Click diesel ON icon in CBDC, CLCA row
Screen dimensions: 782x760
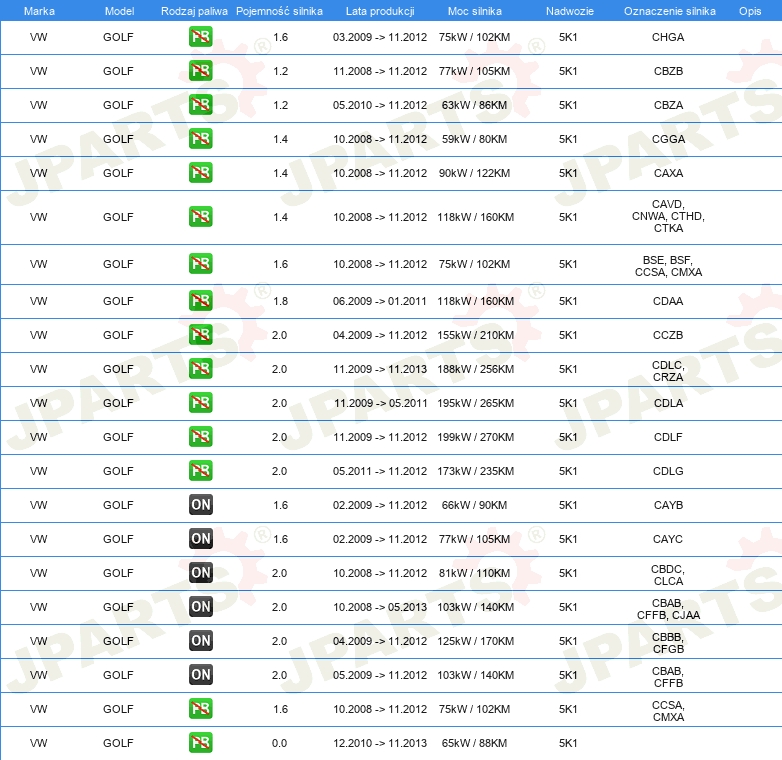(x=200, y=572)
